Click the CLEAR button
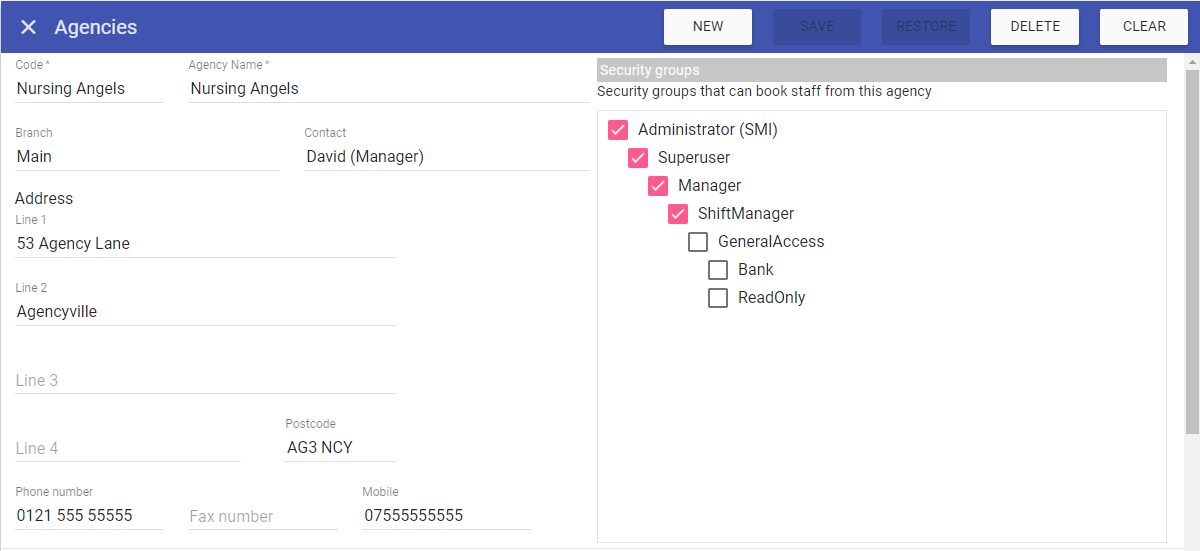 tap(1144, 27)
